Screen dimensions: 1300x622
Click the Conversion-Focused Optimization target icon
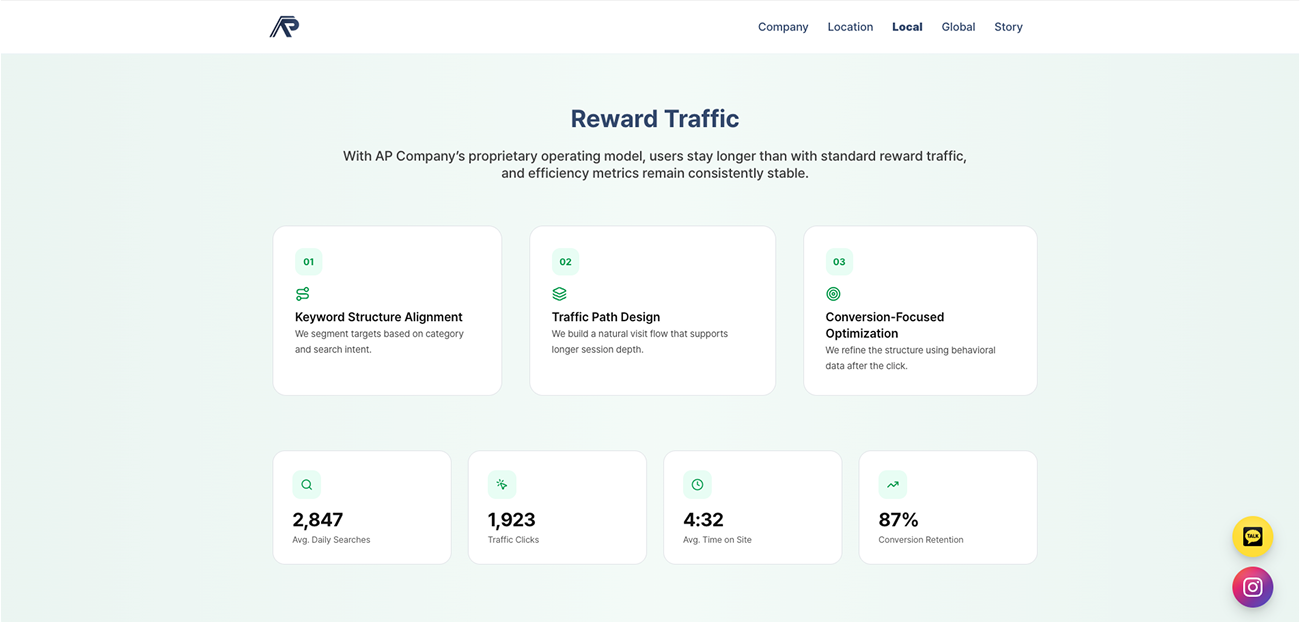(833, 294)
